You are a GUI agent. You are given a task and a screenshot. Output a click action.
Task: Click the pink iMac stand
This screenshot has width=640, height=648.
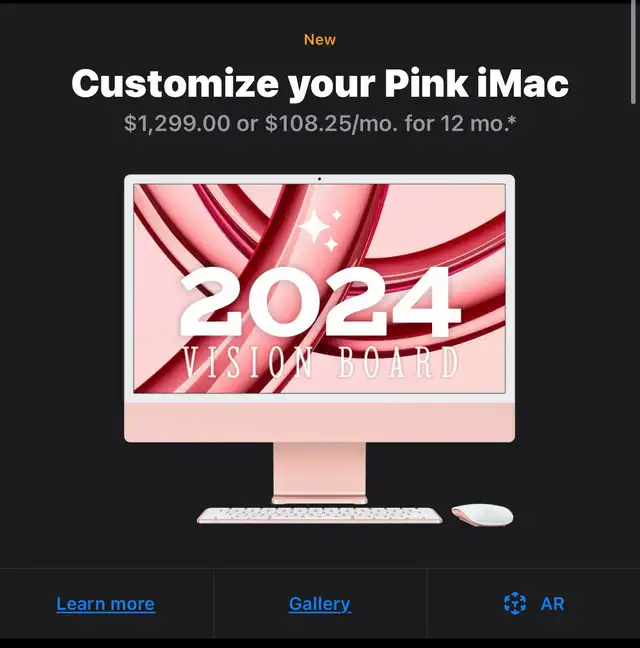(319, 473)
